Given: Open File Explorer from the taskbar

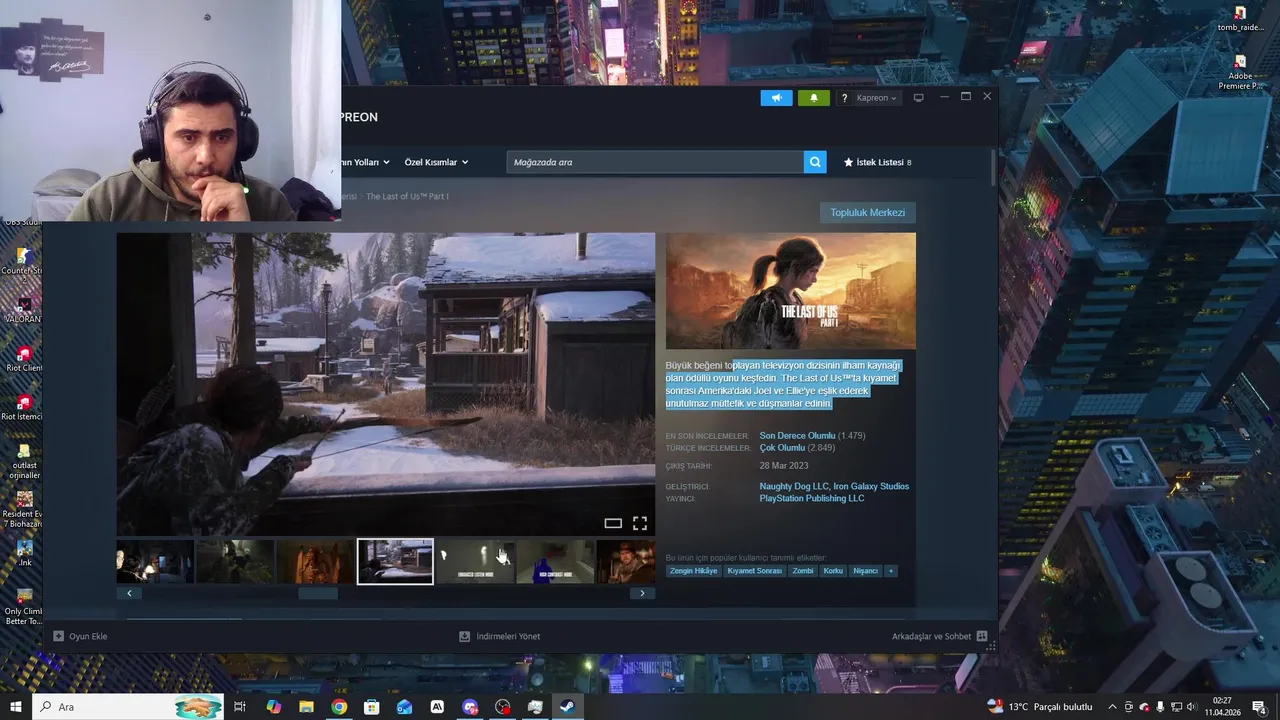Looking at the screenshot, I should 306,707.
